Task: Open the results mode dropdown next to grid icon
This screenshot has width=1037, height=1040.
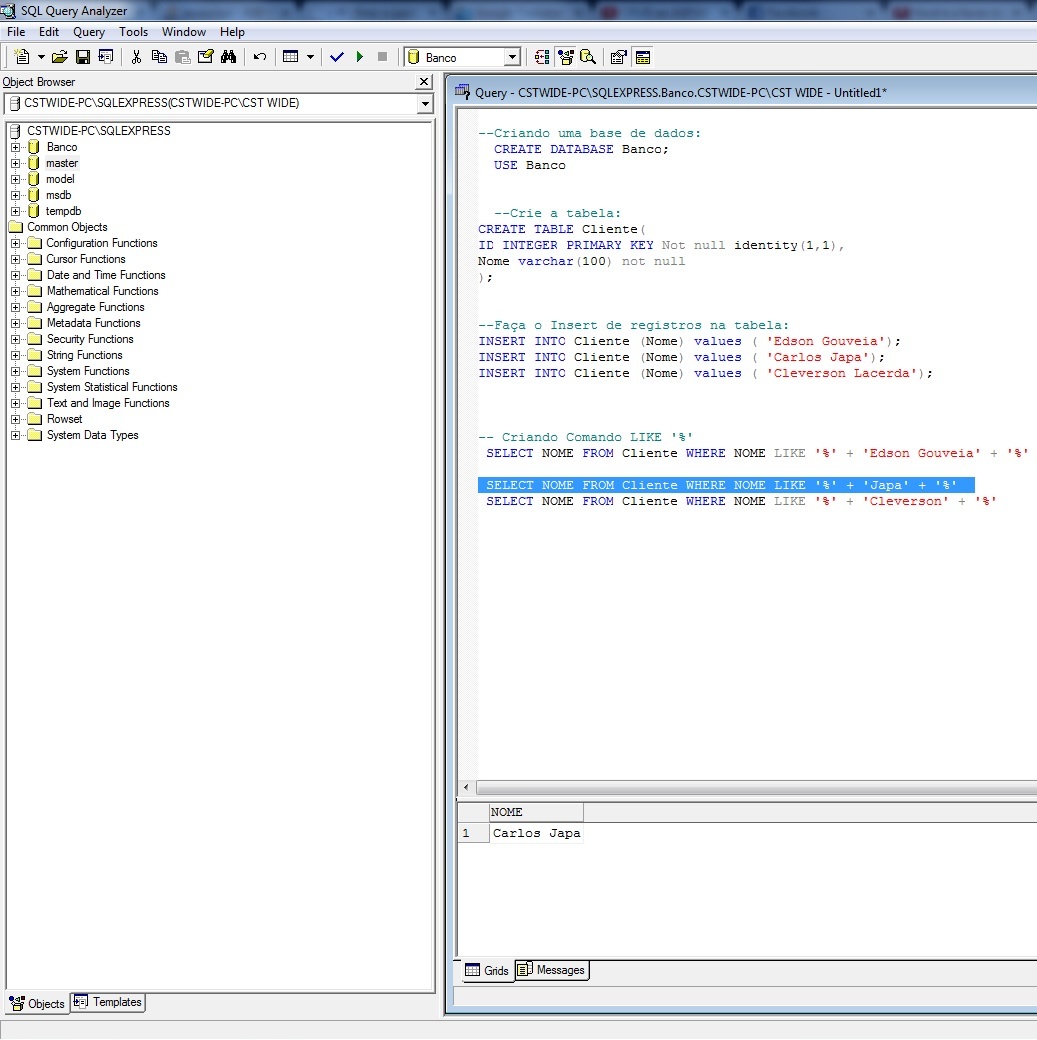Action: click(x=308, y=57)
